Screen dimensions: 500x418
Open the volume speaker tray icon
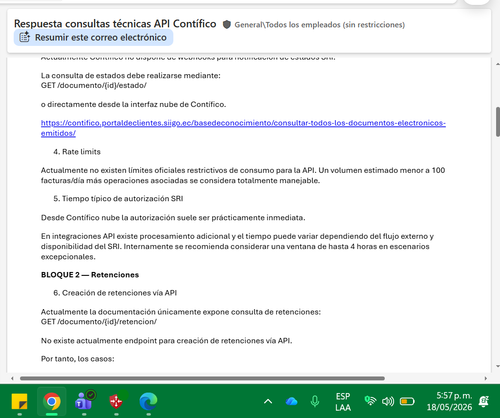coord(388,401)
